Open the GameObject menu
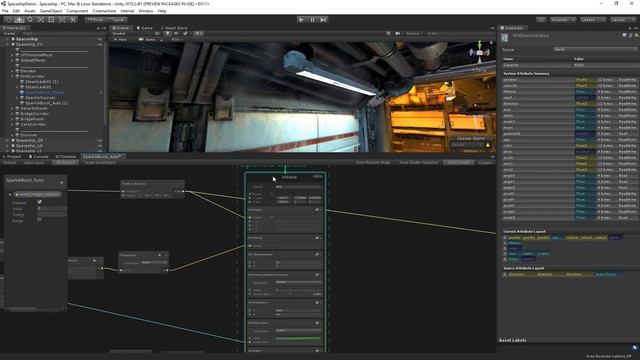This screenshot has height=360, width=640. click(51, 11)
